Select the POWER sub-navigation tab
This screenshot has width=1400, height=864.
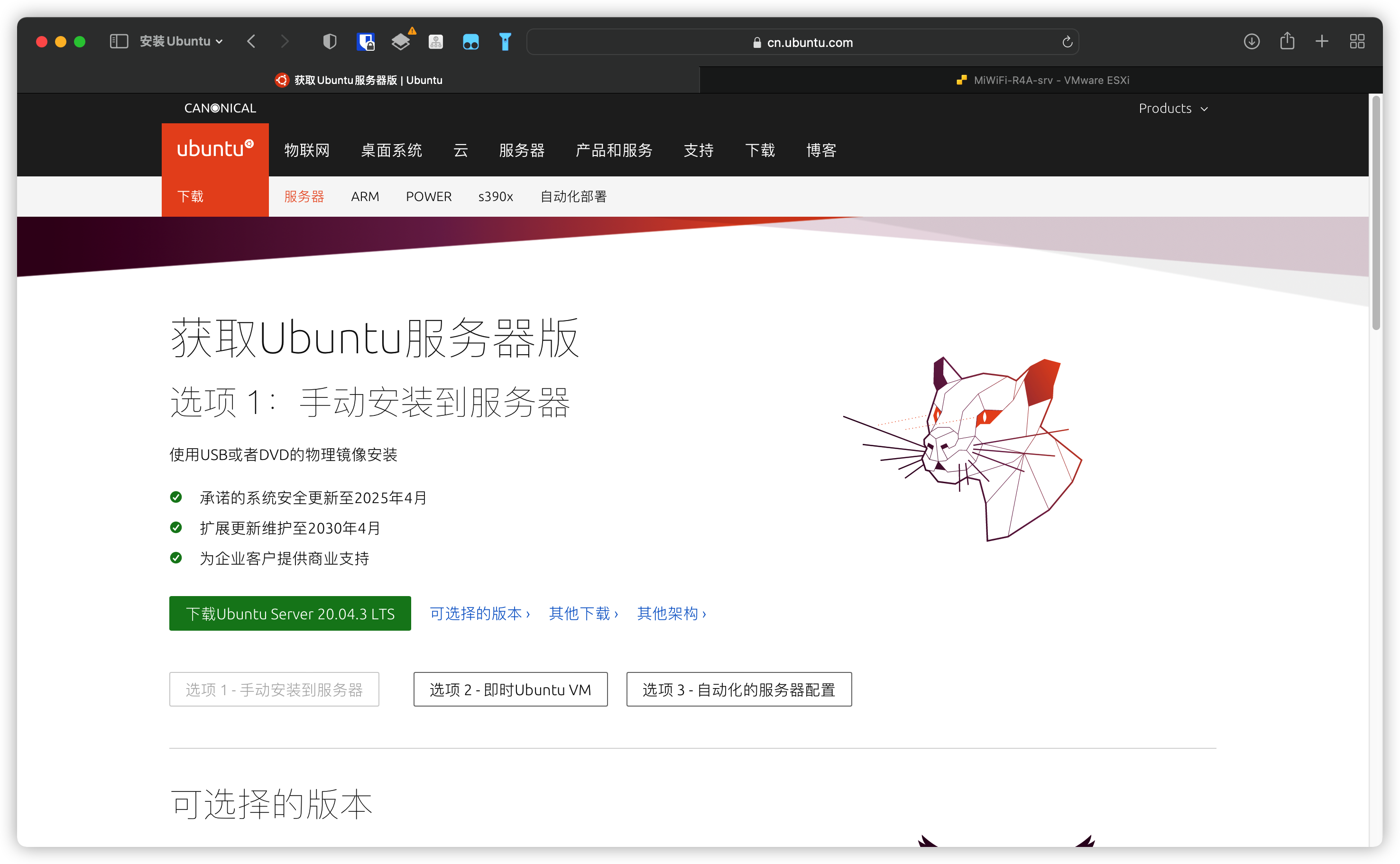coord(429,197)
